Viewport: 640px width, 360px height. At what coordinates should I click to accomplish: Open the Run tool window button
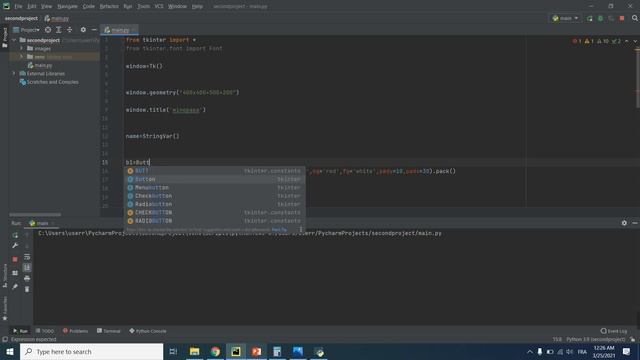pos(20,331)
